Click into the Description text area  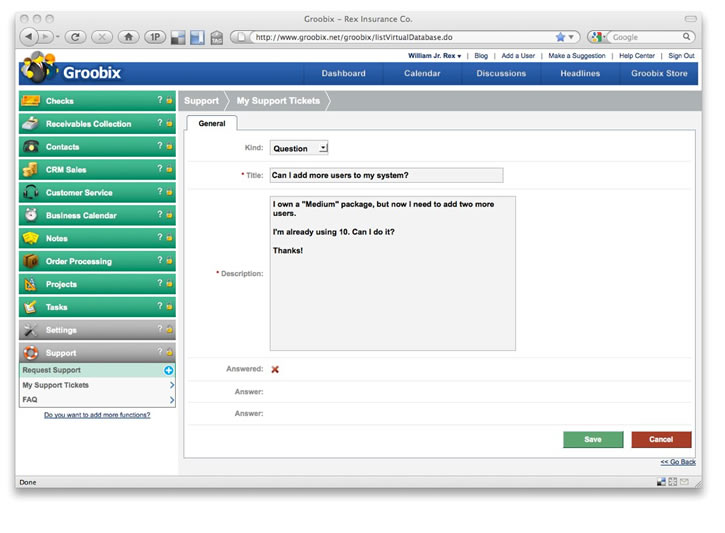pyautogui.click(x=393, y=273)
